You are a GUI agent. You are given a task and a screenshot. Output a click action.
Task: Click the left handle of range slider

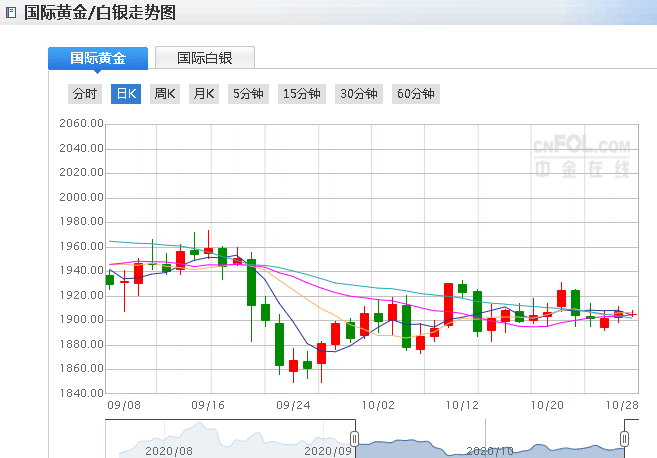pos(354,439)
